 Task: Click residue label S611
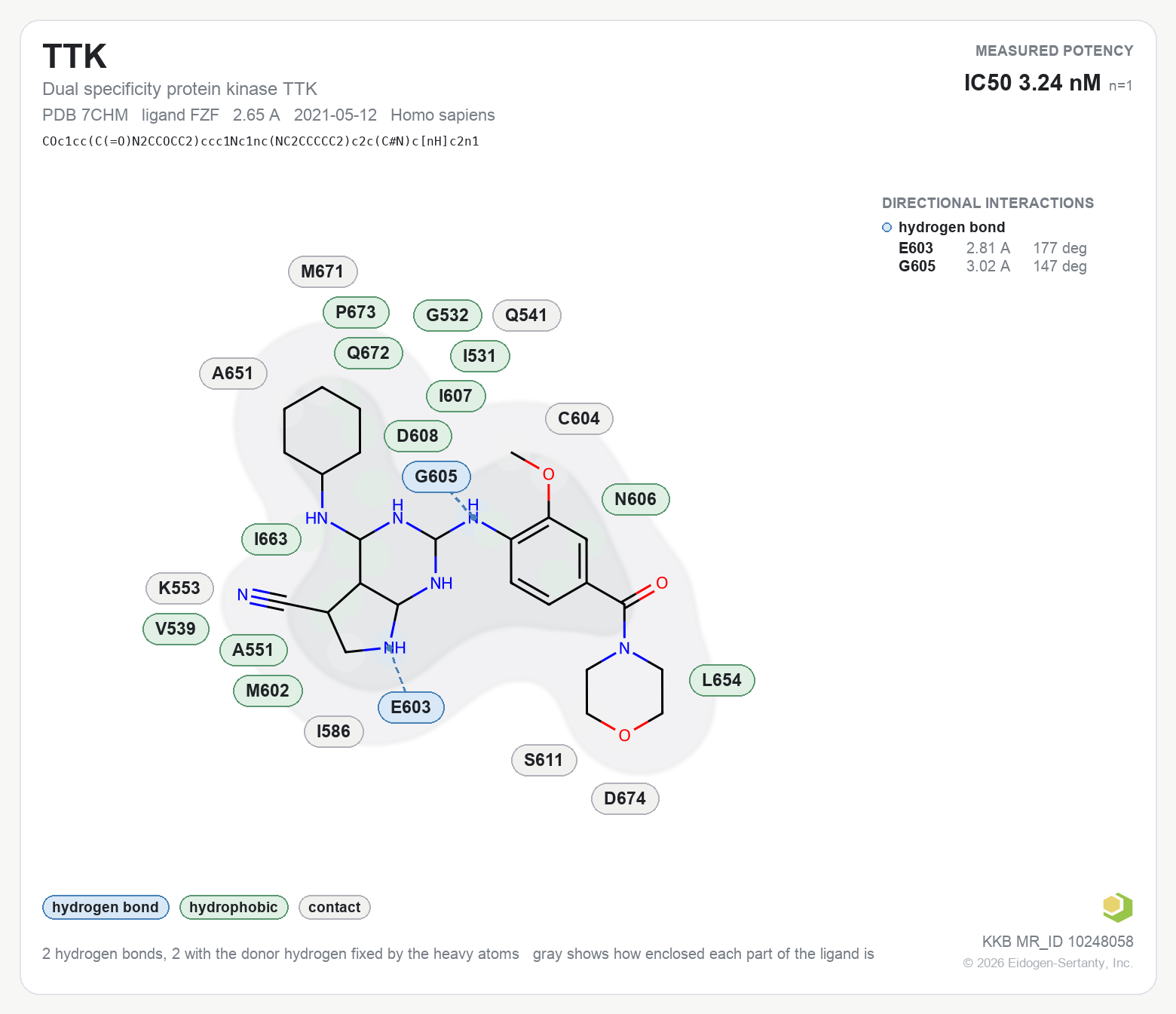coord(544,760)
